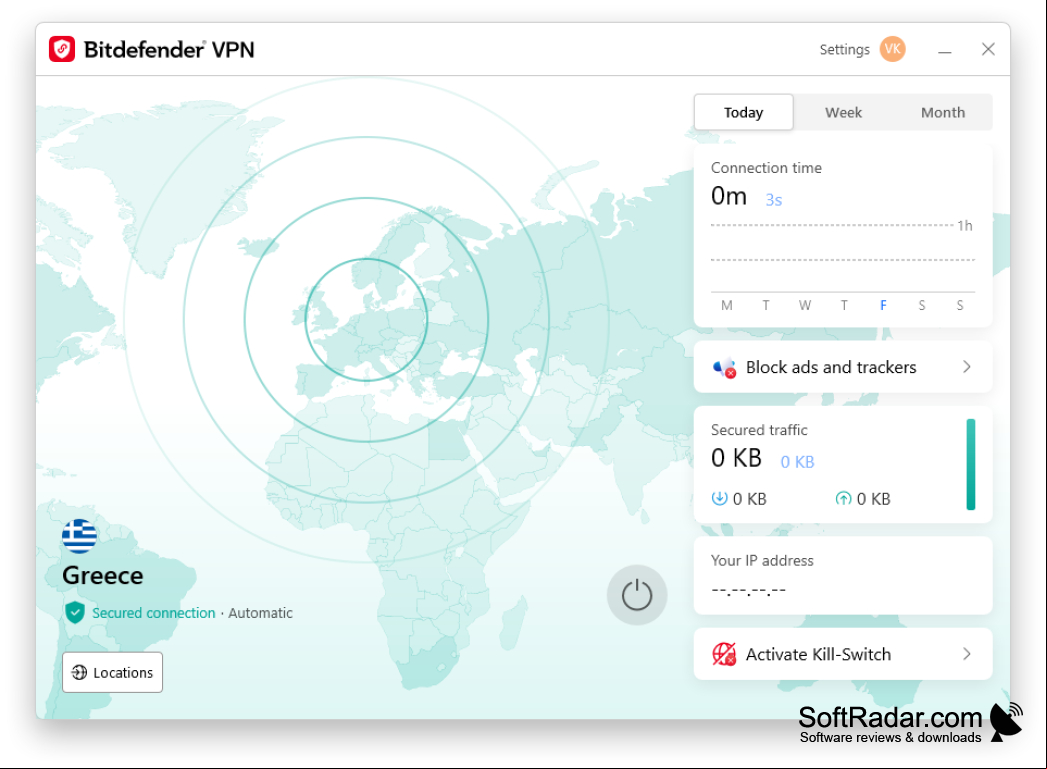Minimize the Bitdefender VPN window
1047x769 pixels.
944,50
